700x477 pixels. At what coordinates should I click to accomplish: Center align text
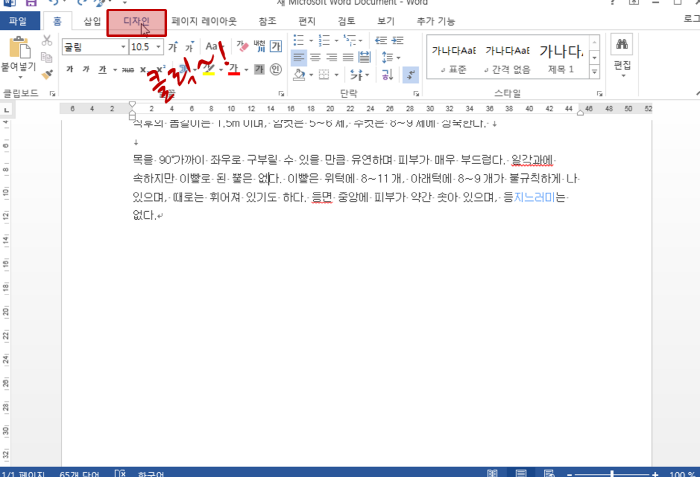point(315,57)
